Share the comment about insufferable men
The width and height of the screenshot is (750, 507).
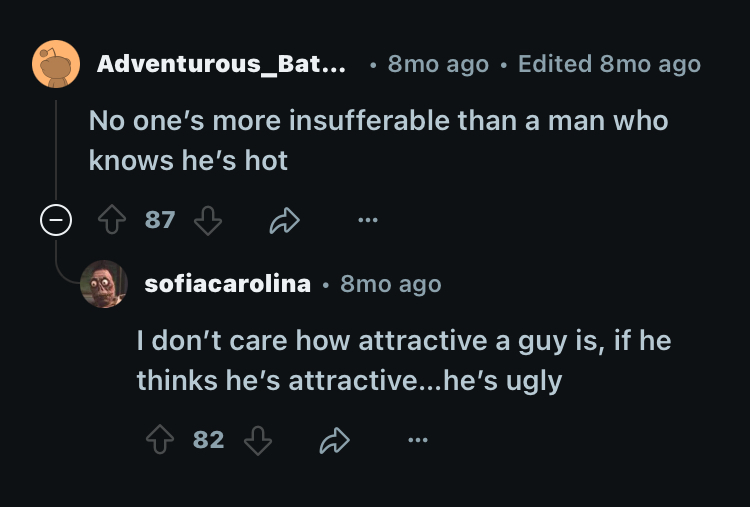click(285, 220)
